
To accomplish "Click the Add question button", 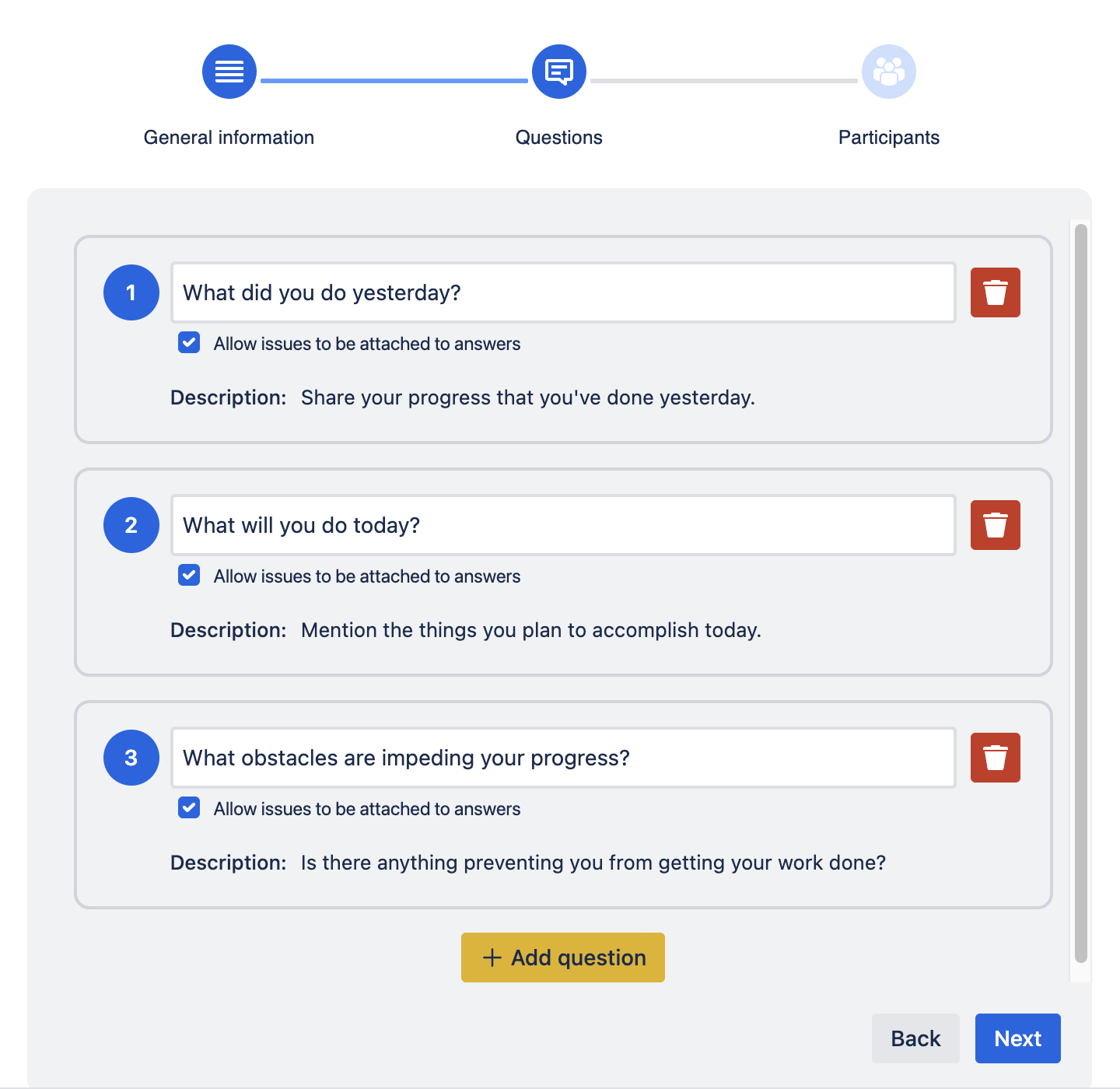I will coord(562,958).
